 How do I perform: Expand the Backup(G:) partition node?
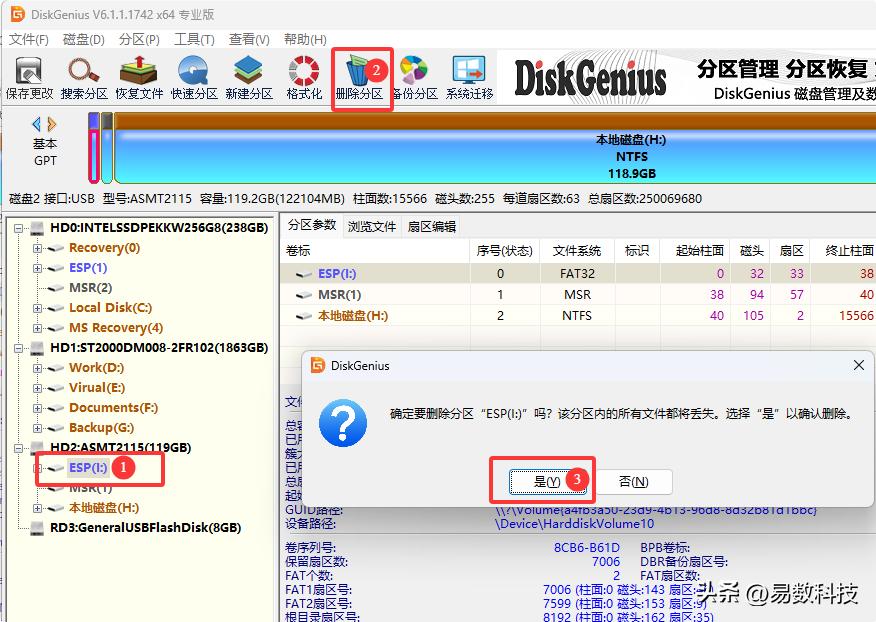point(37,428)
